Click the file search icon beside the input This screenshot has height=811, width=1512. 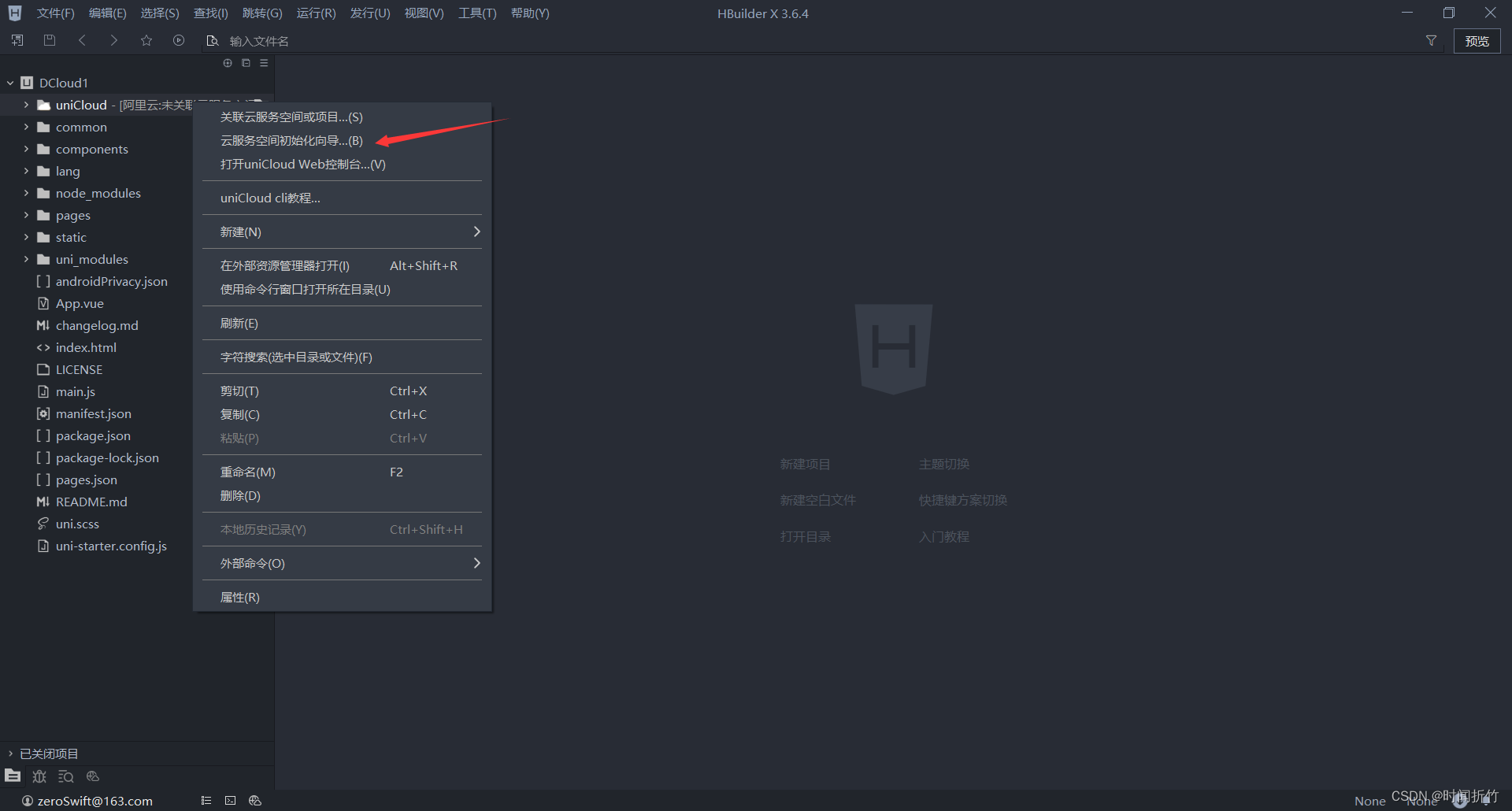click(212, 40)
